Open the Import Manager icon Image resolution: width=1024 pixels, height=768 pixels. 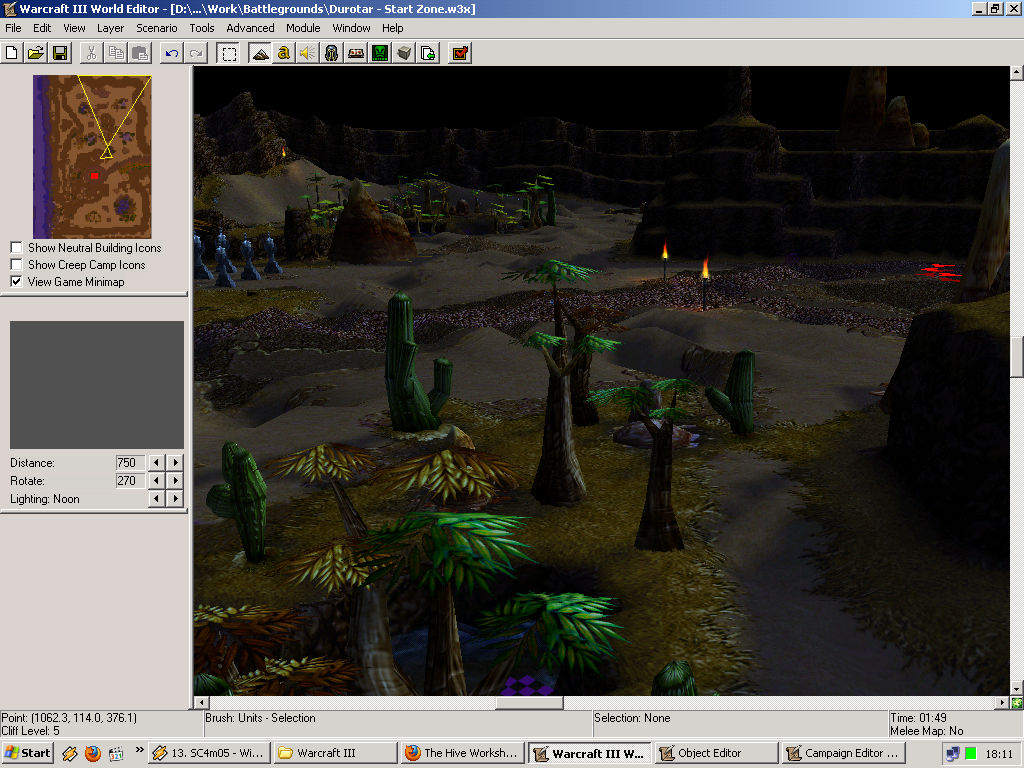pos(428,53)
